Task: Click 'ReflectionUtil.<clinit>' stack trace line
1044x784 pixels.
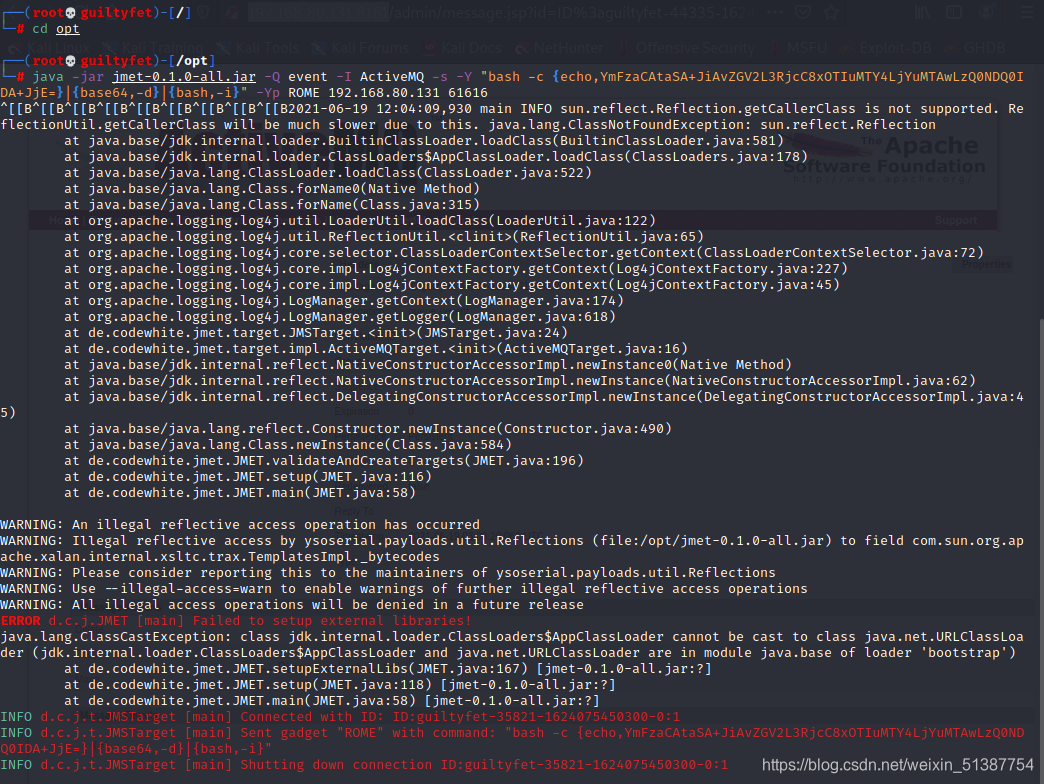Action: 384,238
